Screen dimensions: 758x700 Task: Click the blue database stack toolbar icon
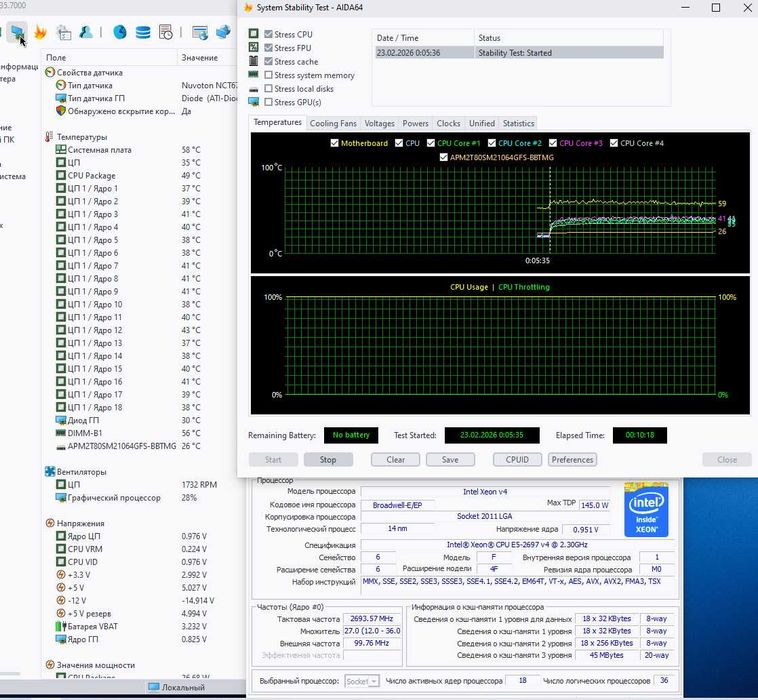pyautogui.click(x=143, y=32)
